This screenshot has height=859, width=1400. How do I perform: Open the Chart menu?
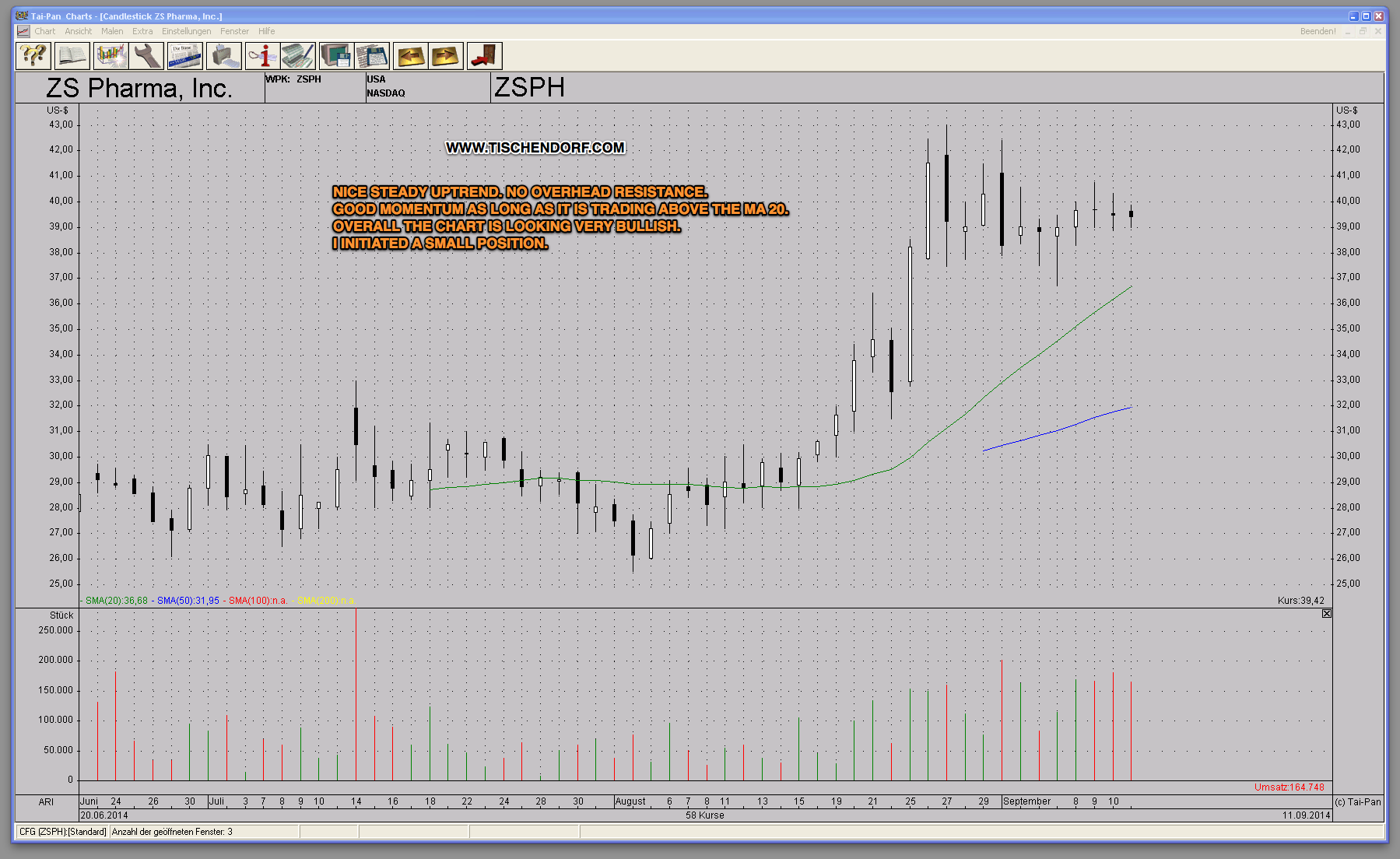pyautogui.click(x=44, y=31)
